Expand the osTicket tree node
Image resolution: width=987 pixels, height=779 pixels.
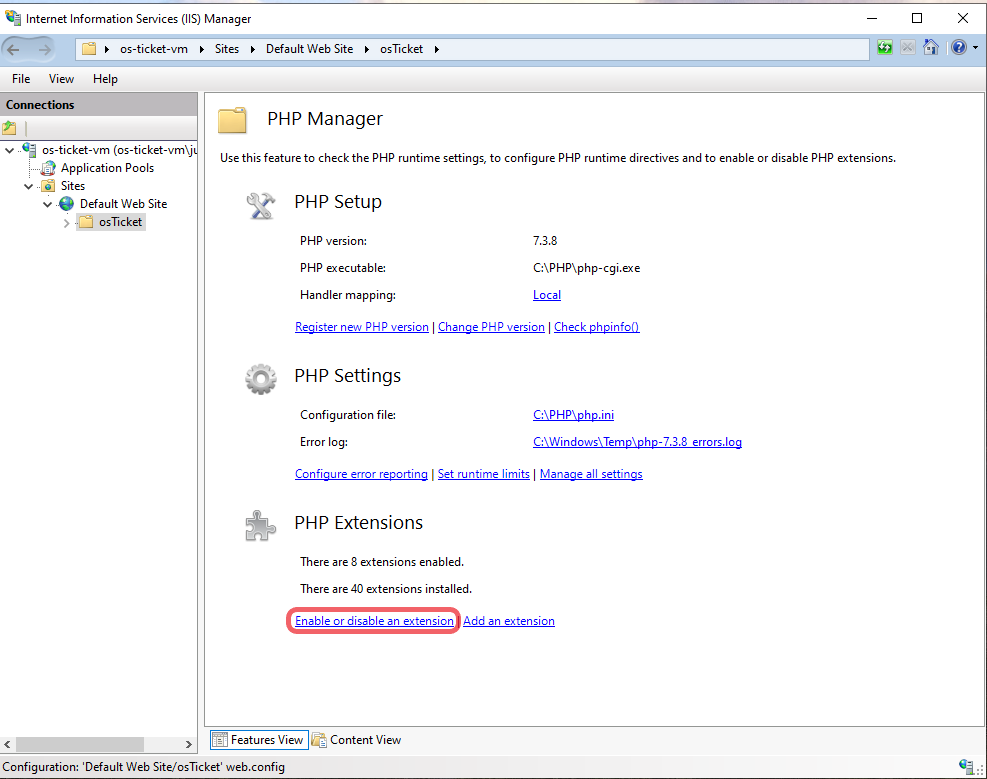tap(67, 222)
